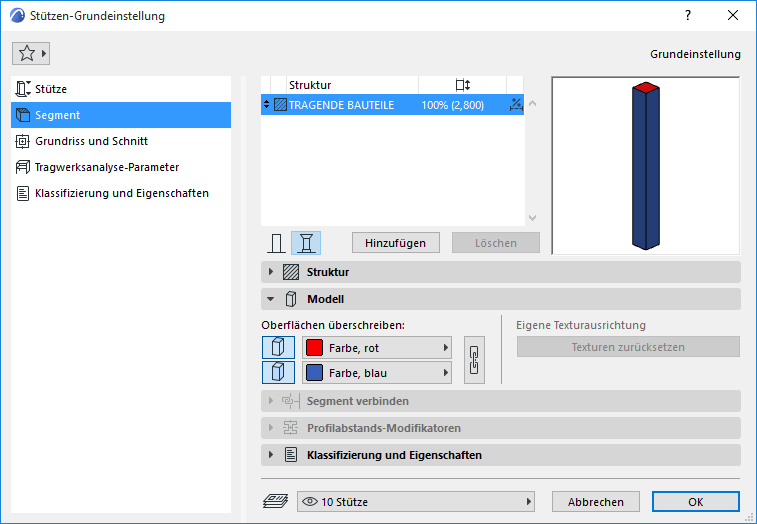
Task: Toggle the proportional length icon in segment row
Action: tap(516, 104)
